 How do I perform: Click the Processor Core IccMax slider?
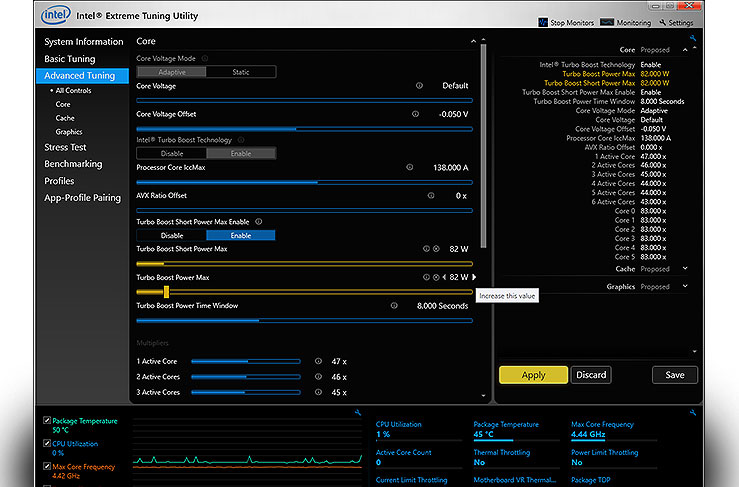[x=304, y=182]
